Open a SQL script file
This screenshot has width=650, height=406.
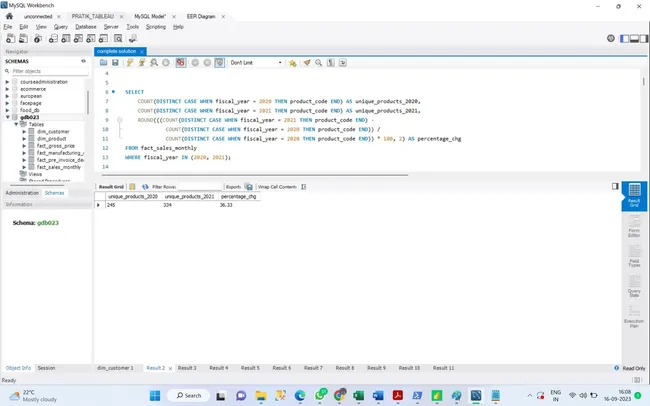(103, 63)
